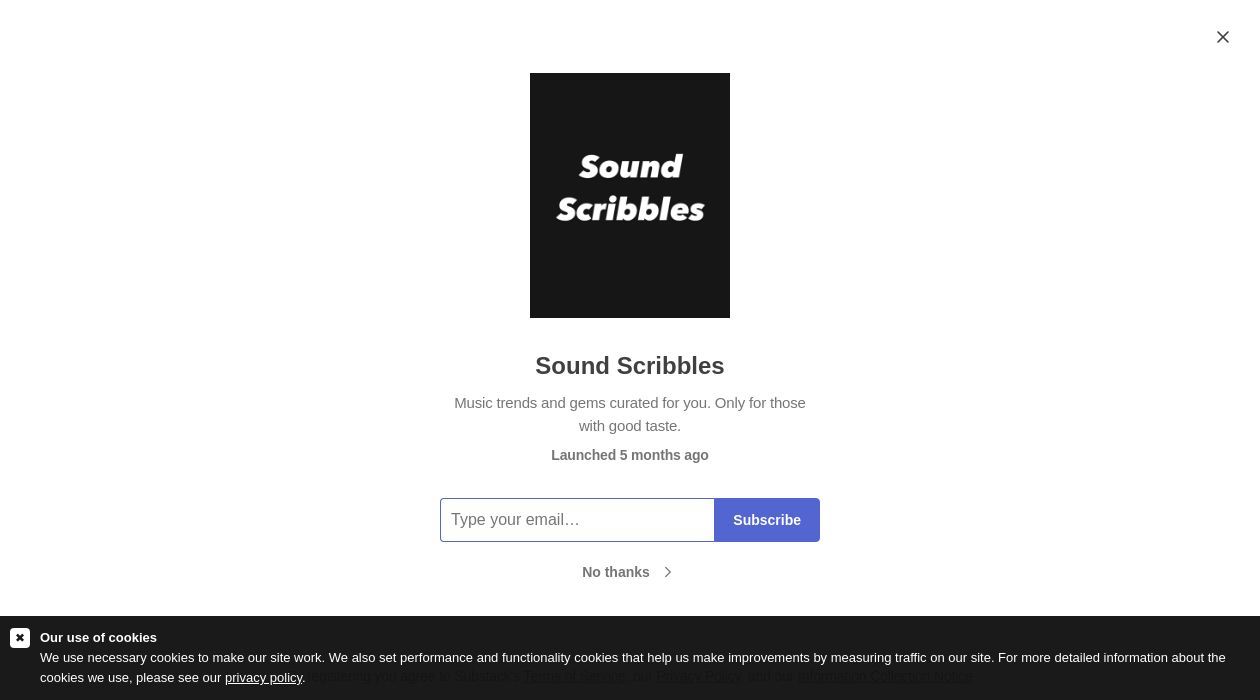Click the word "Scribbles" inside the logo

630,209
